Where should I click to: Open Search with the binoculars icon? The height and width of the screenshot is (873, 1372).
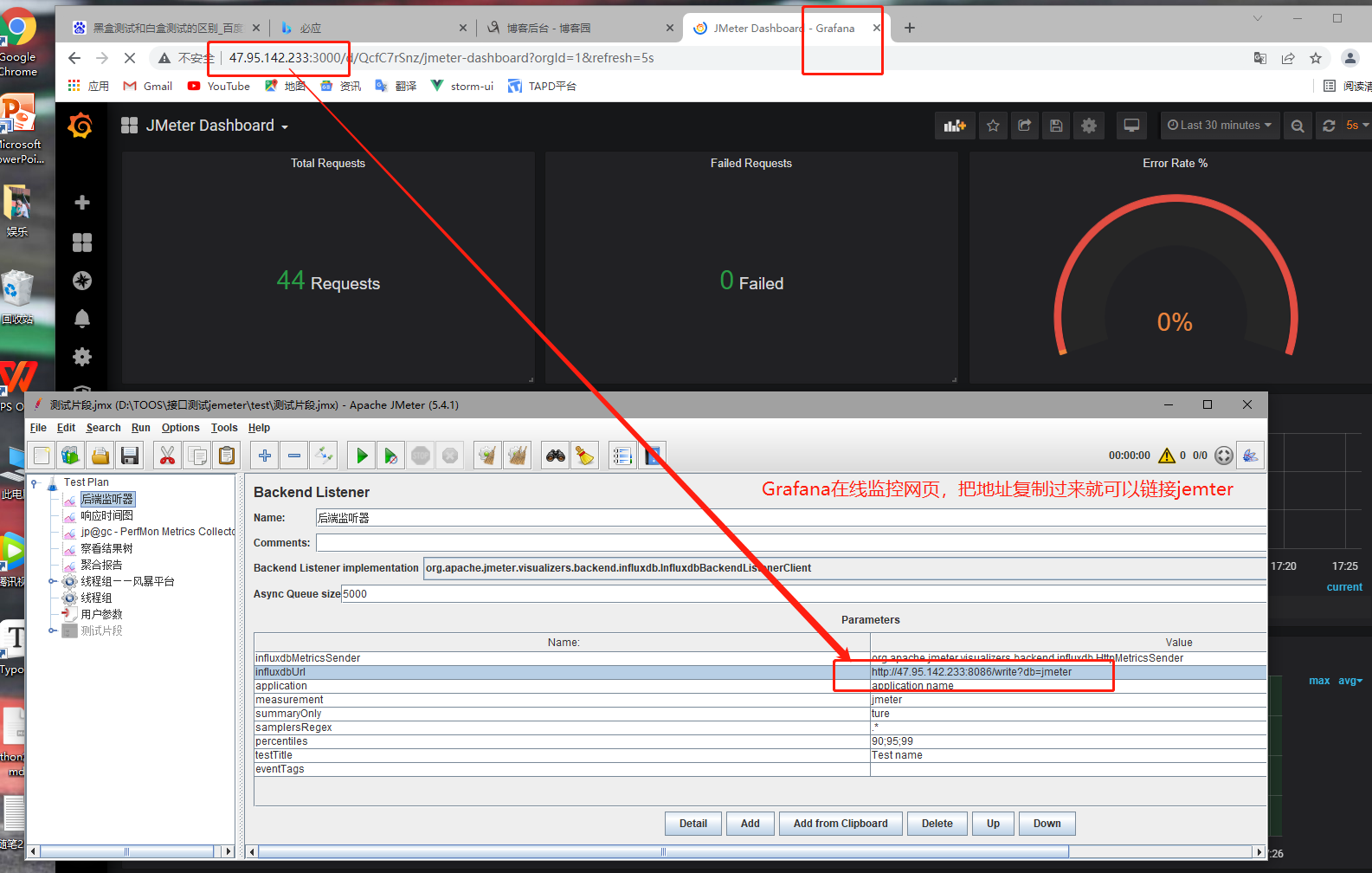pos(556,456)
